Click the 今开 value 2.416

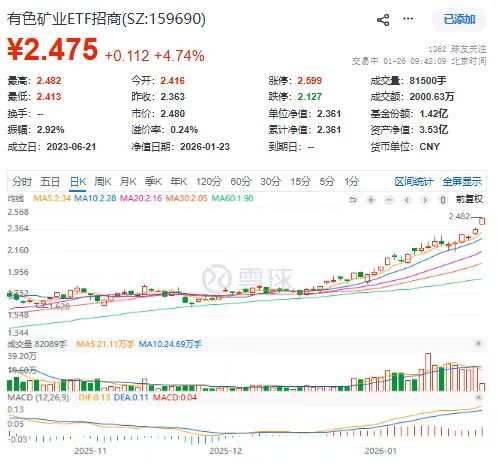pyautogui.click(x=173, y=81)
